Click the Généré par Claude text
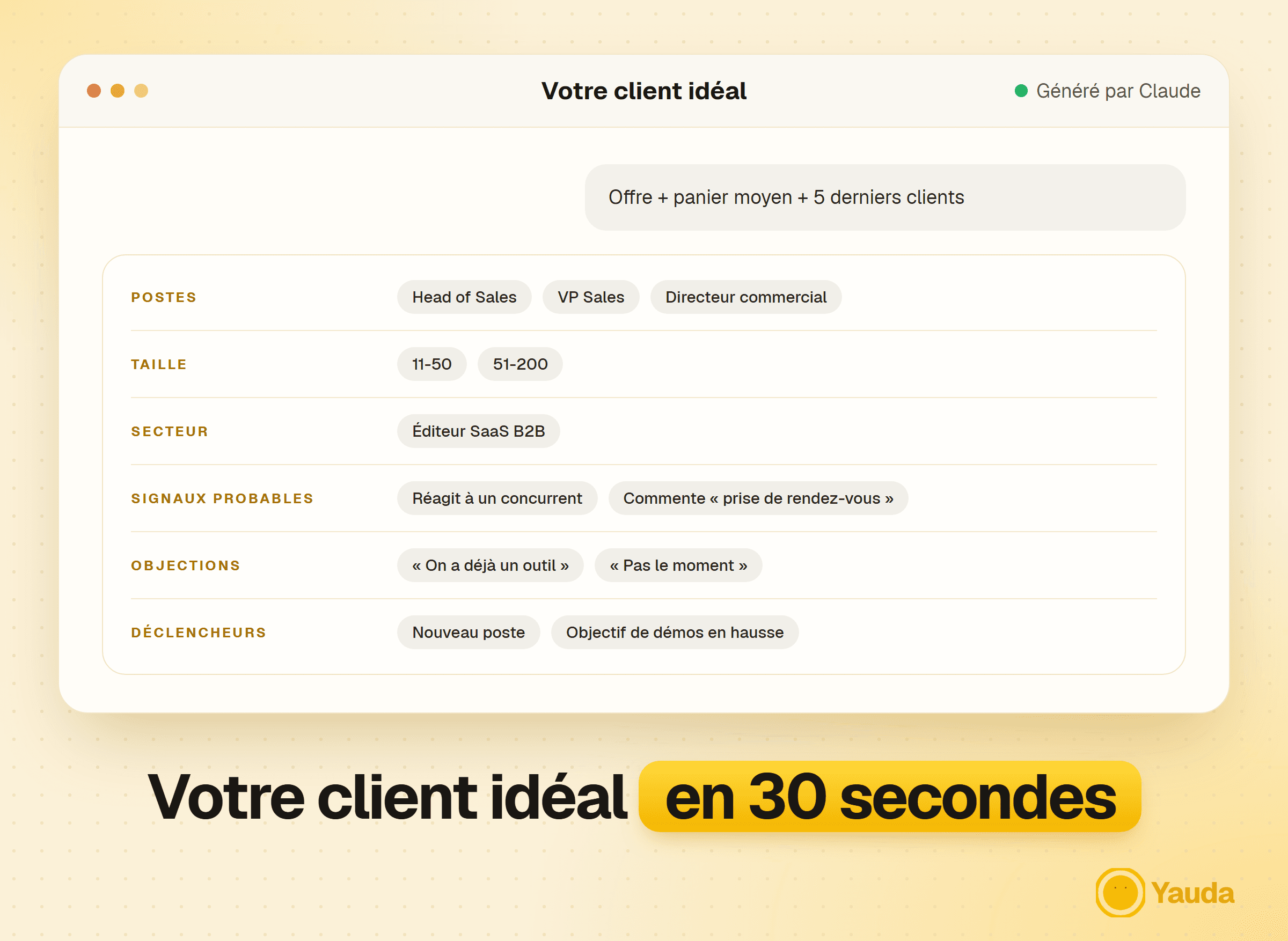 (x=1118, y=91)
